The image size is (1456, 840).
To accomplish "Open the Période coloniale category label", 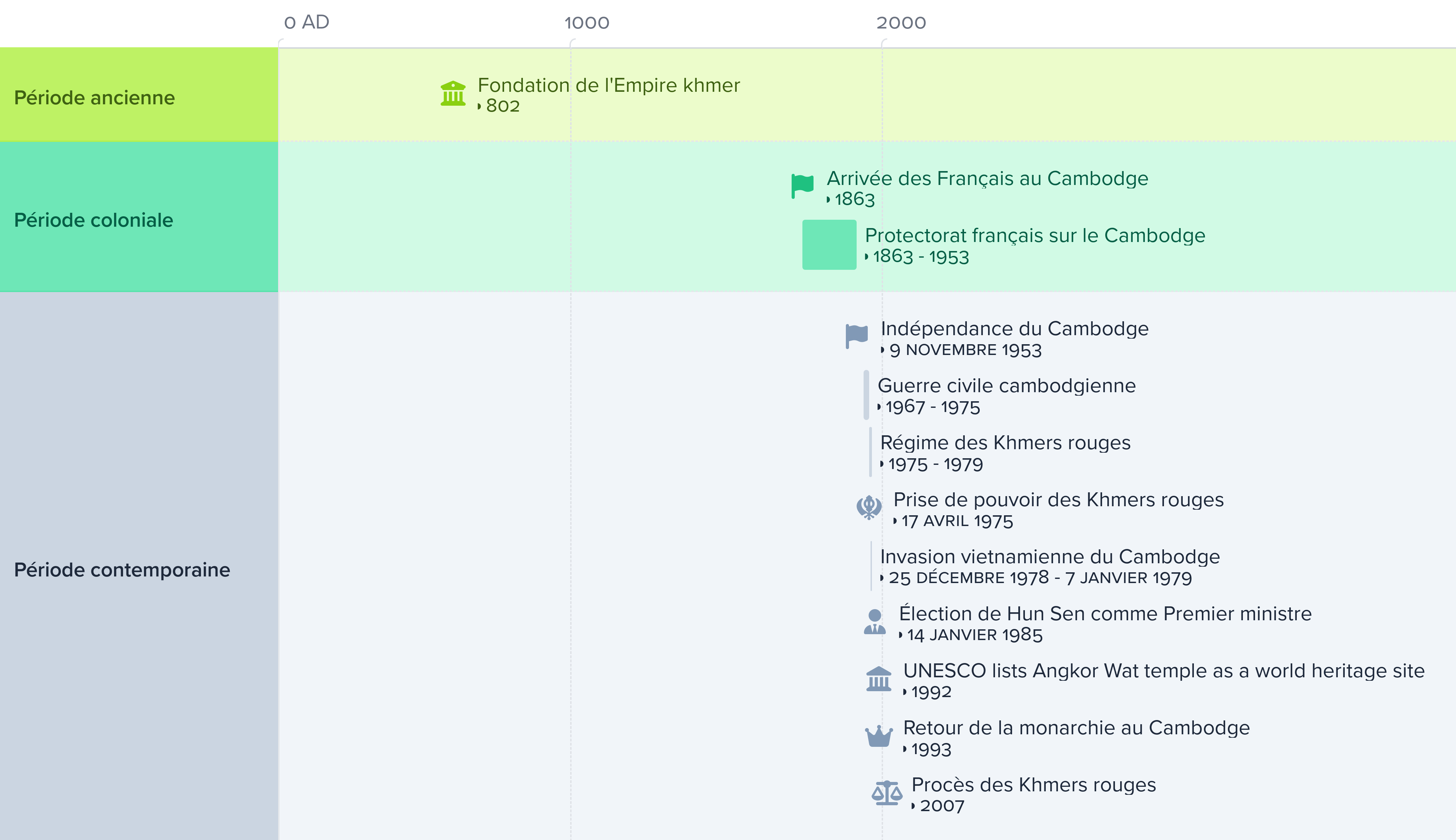I will point(94,220).
